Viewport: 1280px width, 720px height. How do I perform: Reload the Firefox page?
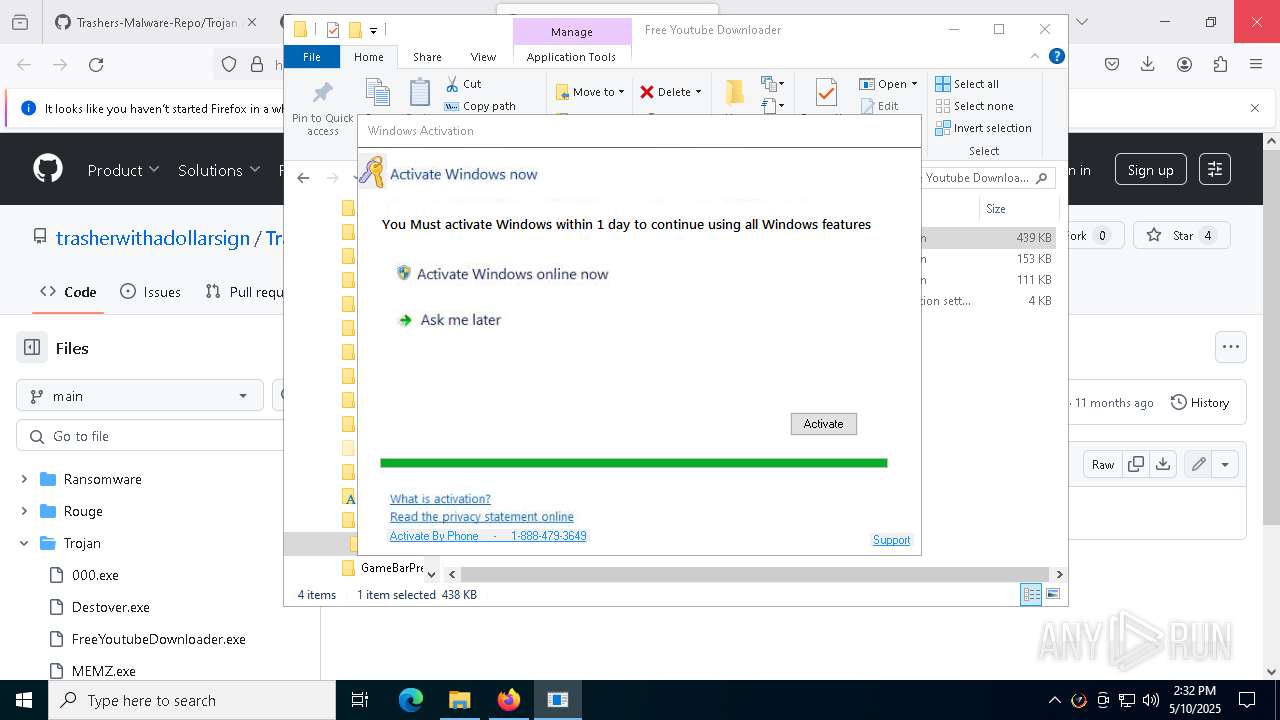(96, 65)
